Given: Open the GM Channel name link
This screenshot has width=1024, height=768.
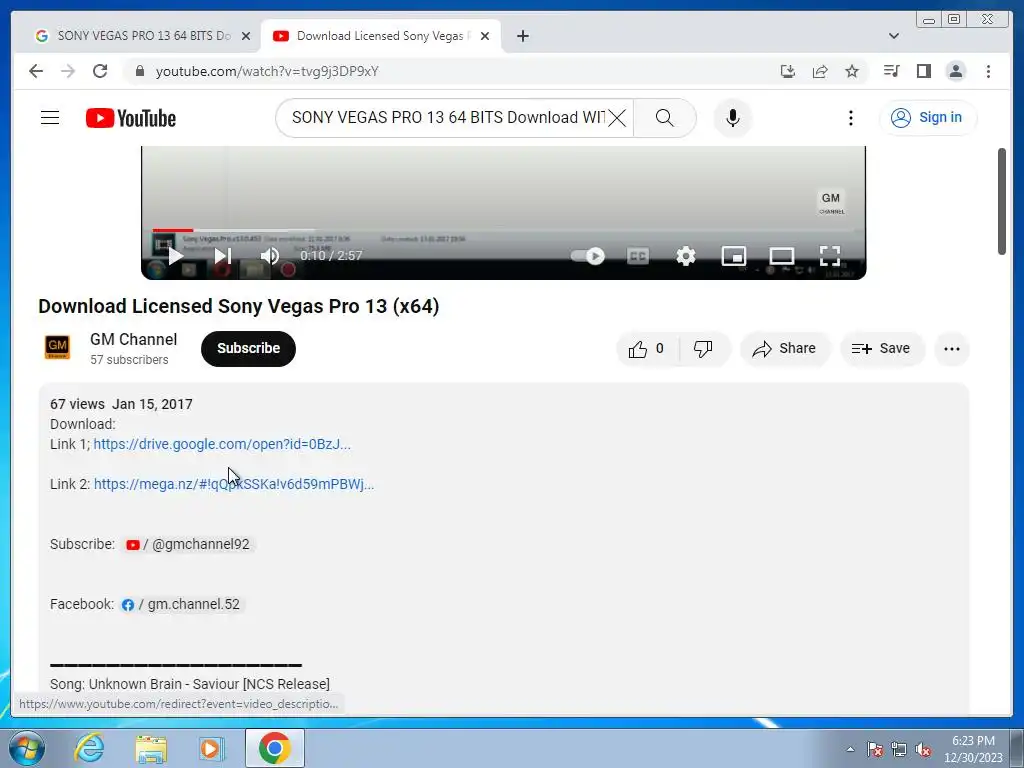Looking at the screenshot, I should point(133,340).
